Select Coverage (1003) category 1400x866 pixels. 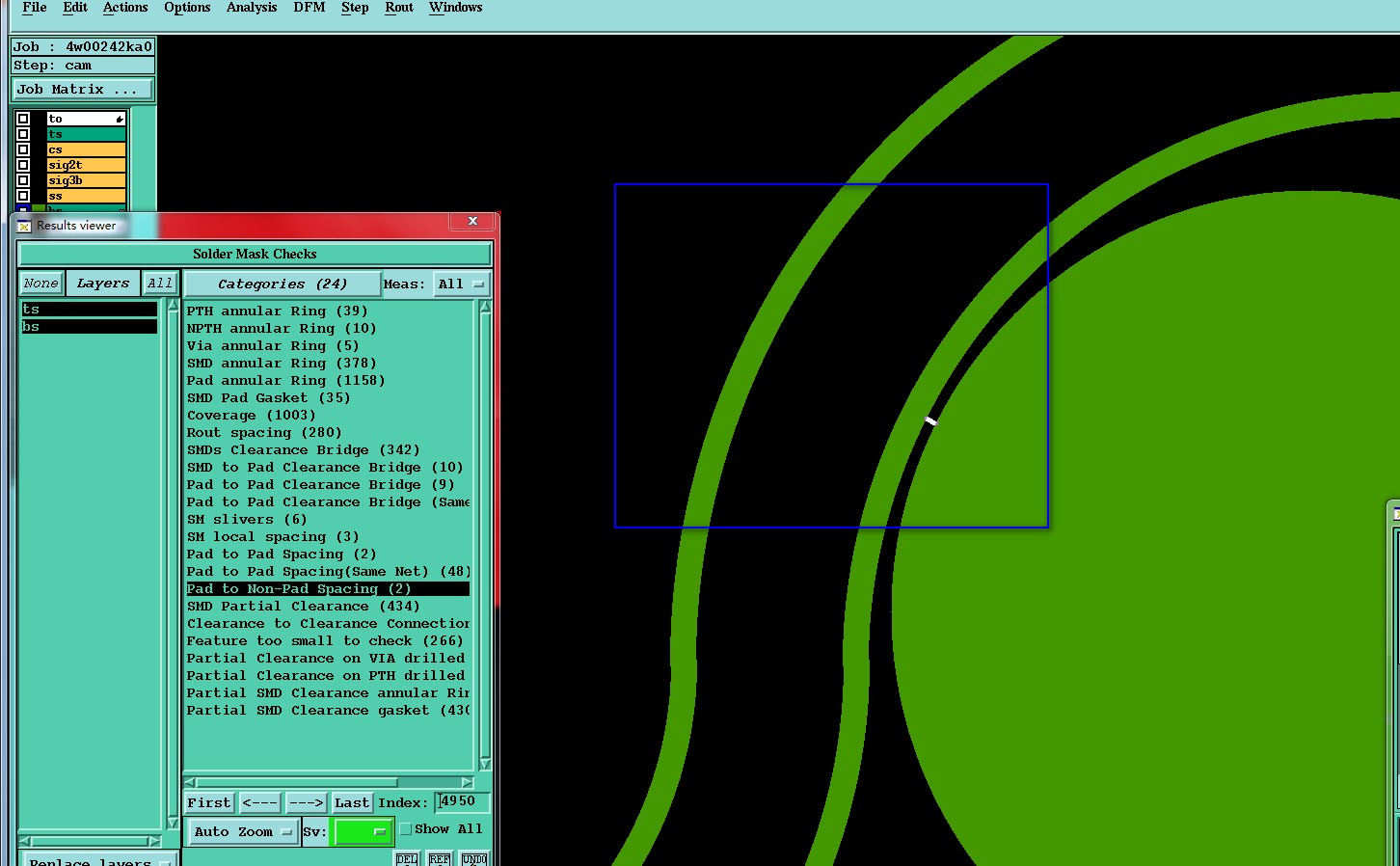252,416
